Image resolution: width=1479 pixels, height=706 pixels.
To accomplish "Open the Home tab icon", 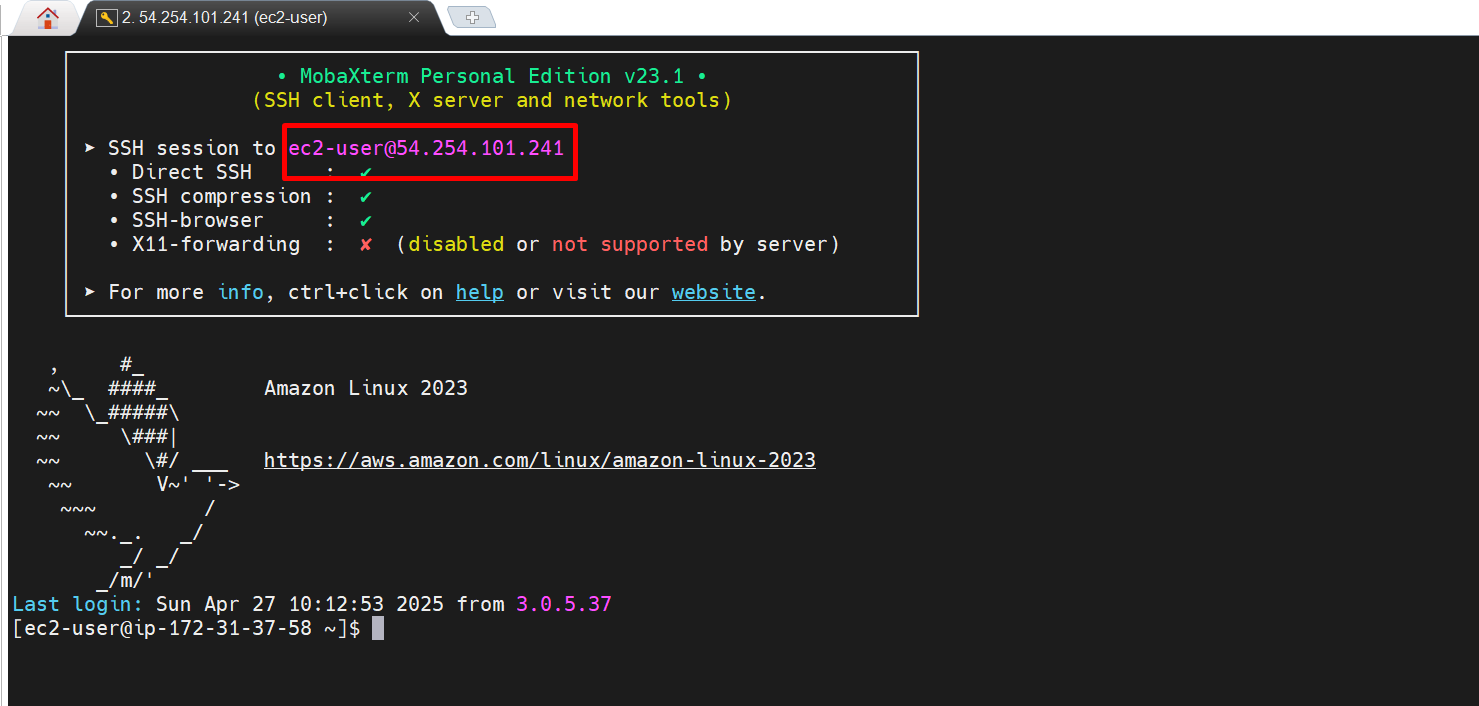I will tap(48, 17).
